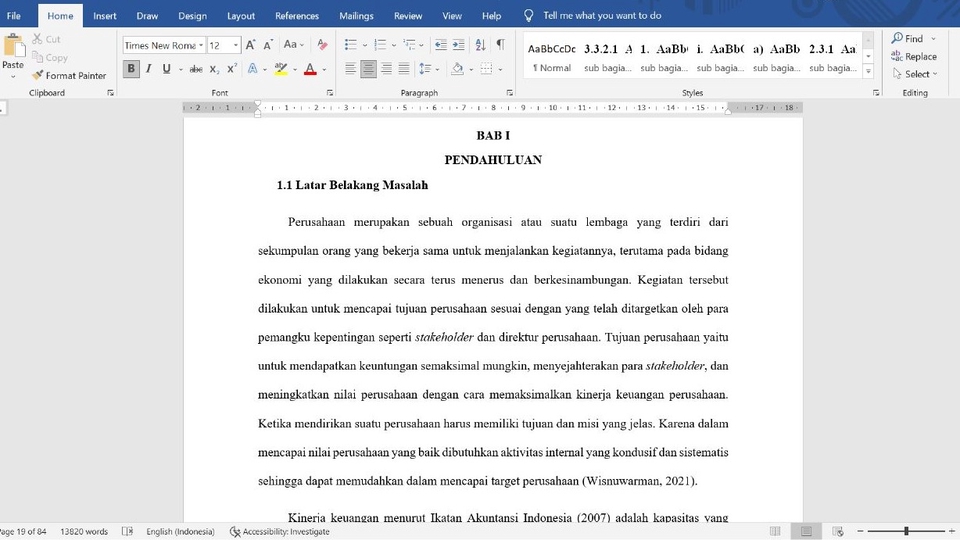Click the proofing book icon in status bar

click(x=127, y=531)
